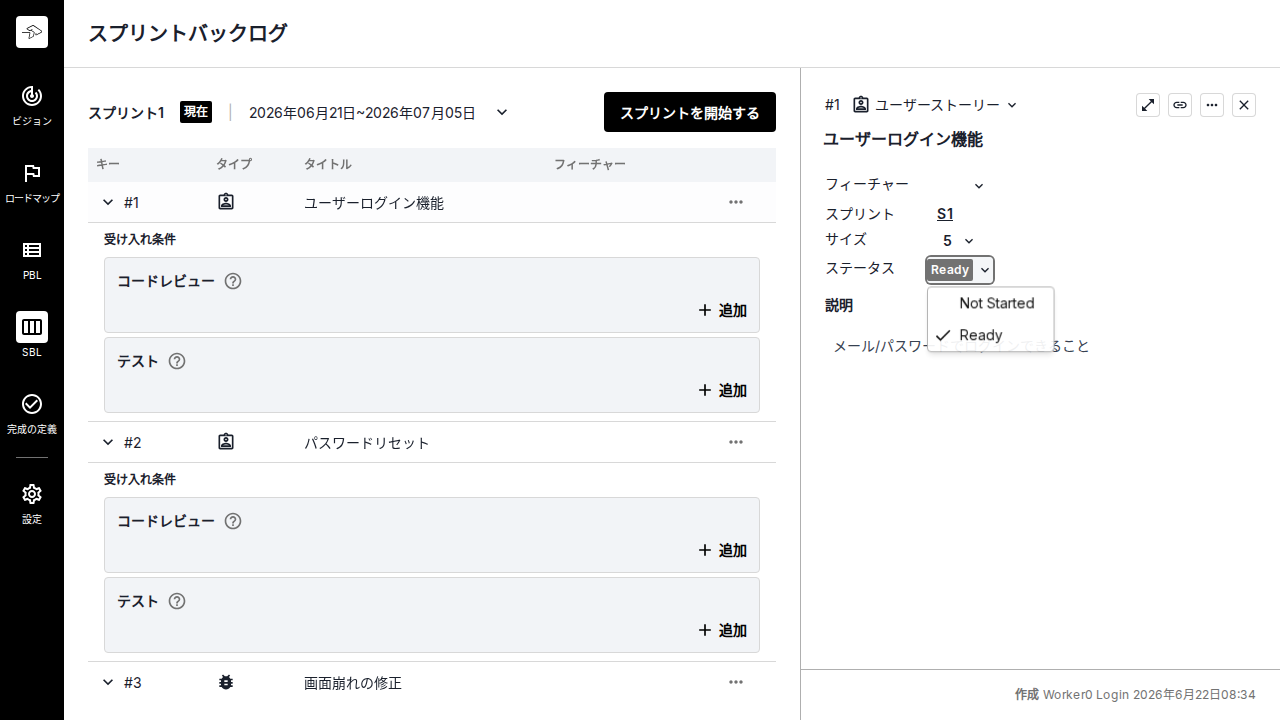The height and width of the screenshot is (720, 1280).
Task: Open sprint link S1
Action: click(x=945, y=214)
